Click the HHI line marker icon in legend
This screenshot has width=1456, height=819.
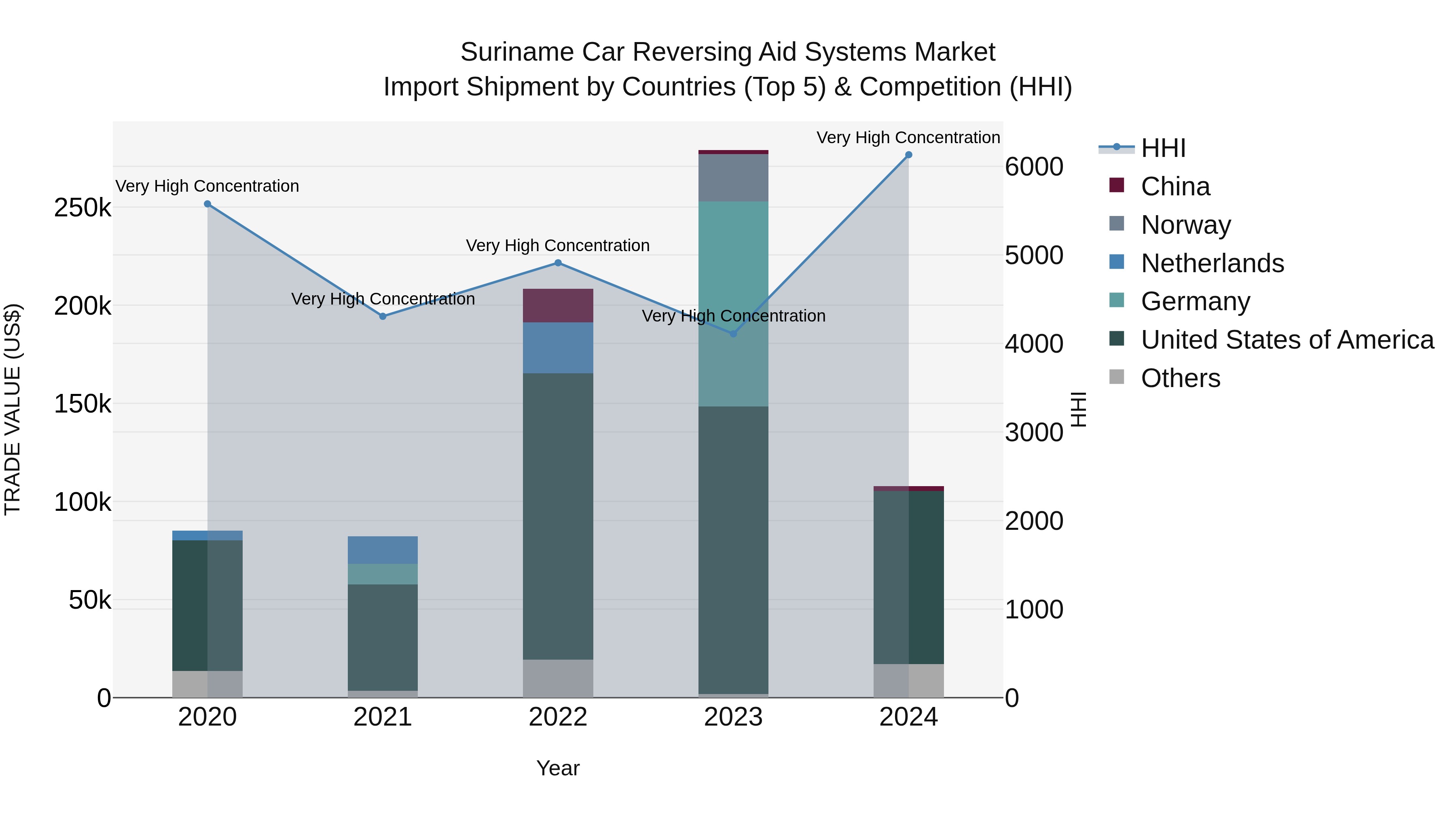pyautogui.click(x=1116, y=148)
